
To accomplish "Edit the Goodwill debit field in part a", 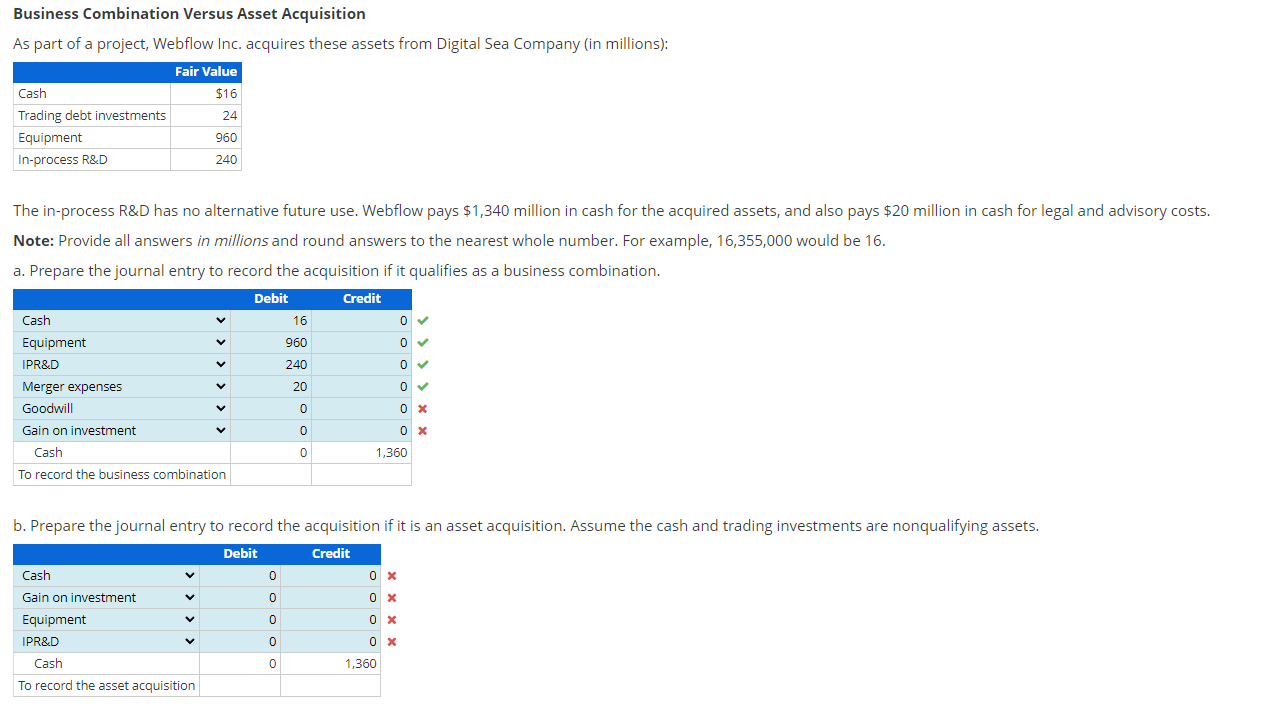I will coord(271,409).
